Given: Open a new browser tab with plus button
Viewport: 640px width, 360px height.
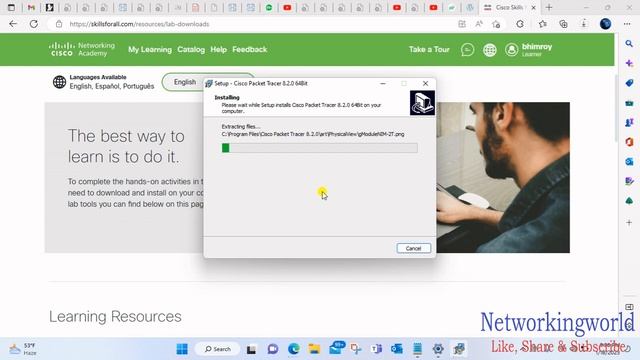Looking at the screenshot, I should (549, 7).
